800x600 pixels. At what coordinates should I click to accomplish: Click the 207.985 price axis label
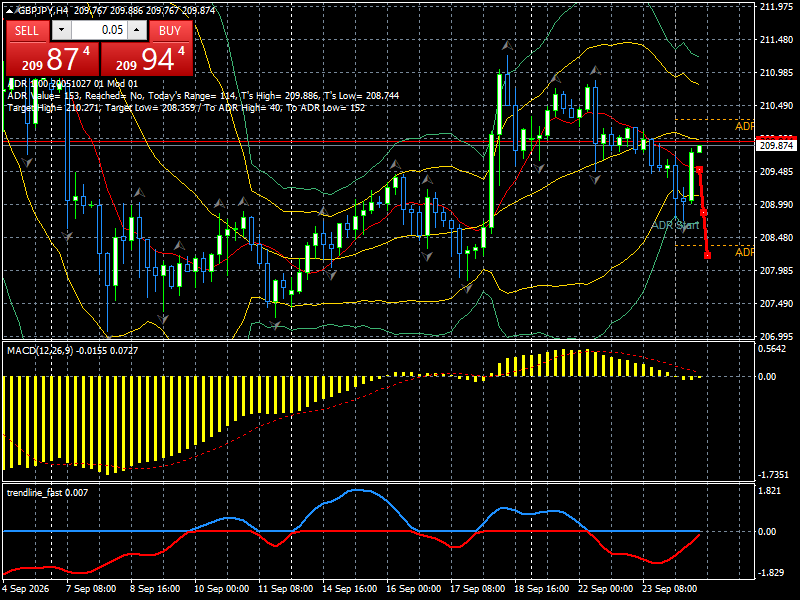tap(776, 270)
